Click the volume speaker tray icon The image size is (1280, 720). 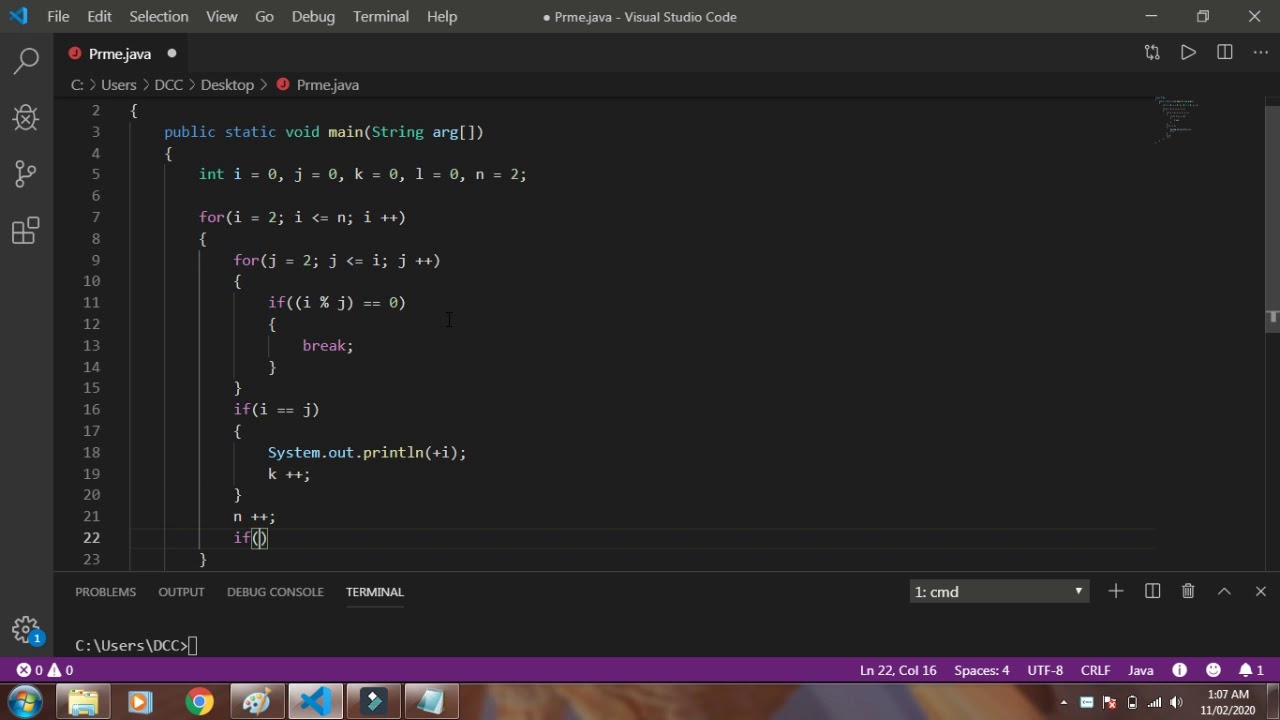1176,702
